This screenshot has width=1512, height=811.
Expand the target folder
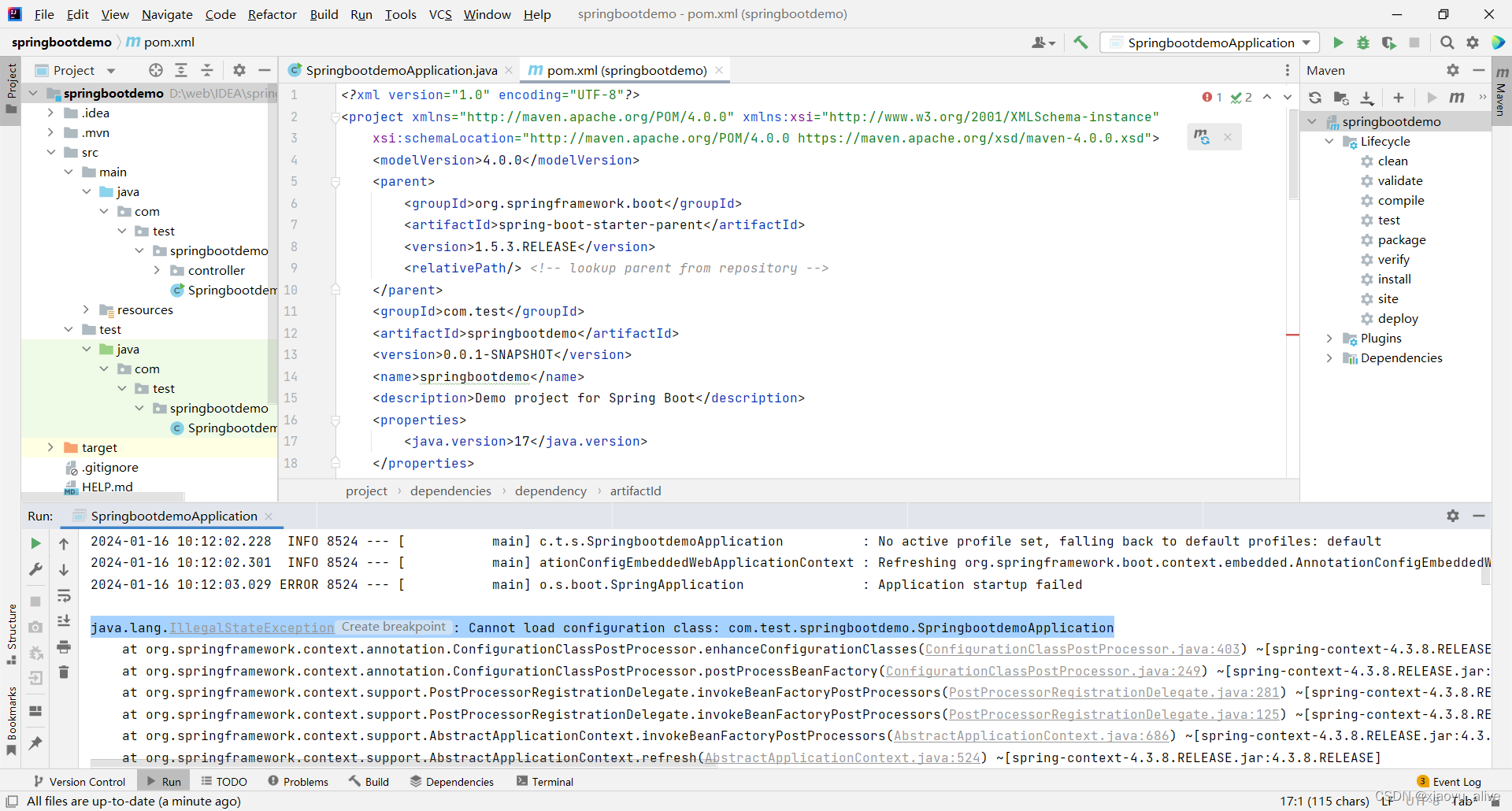click(50, 447)
